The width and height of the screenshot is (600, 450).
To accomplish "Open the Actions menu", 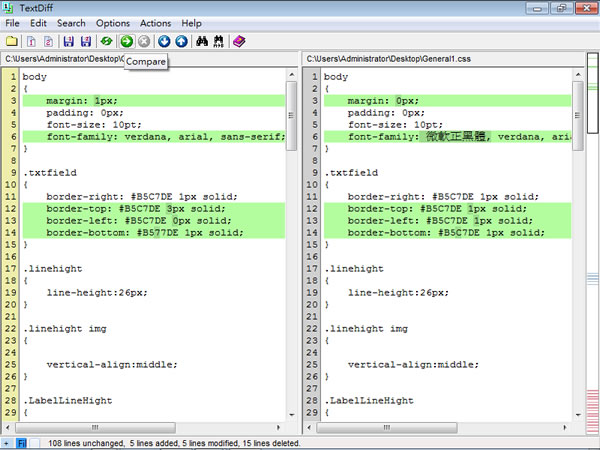I will tap(155, 22).
